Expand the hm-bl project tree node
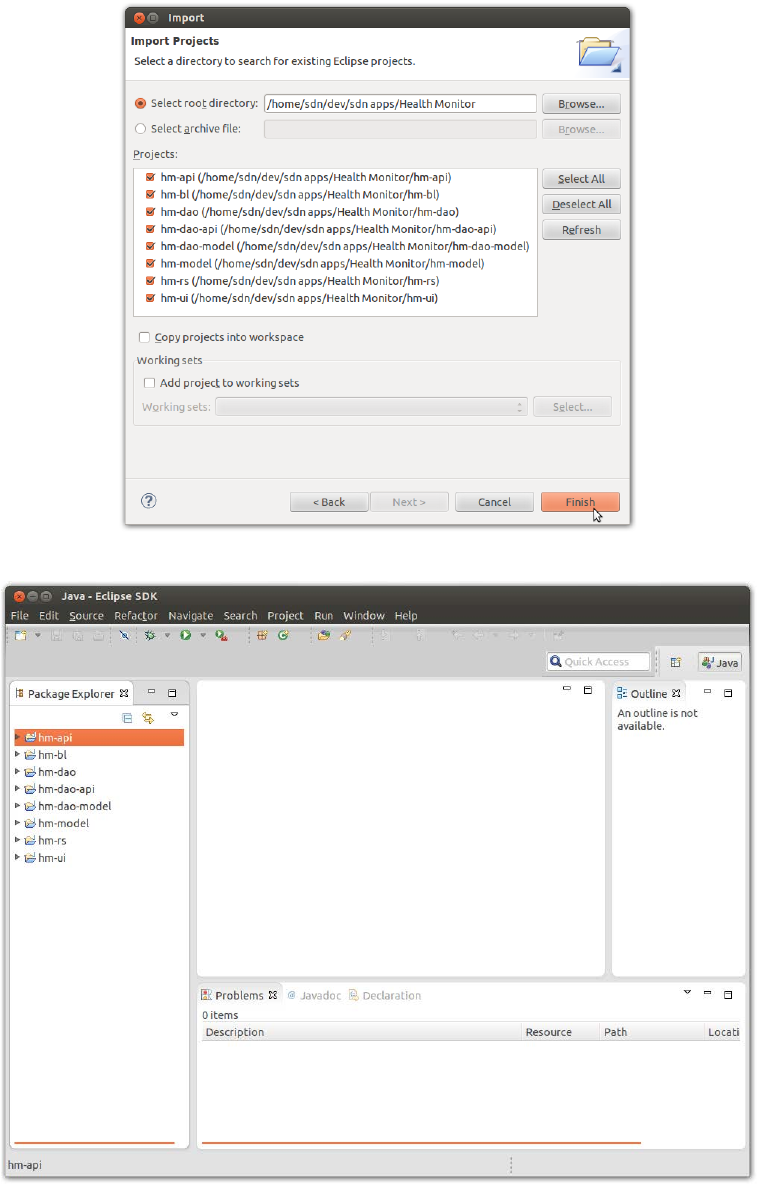 pos(17,754)
